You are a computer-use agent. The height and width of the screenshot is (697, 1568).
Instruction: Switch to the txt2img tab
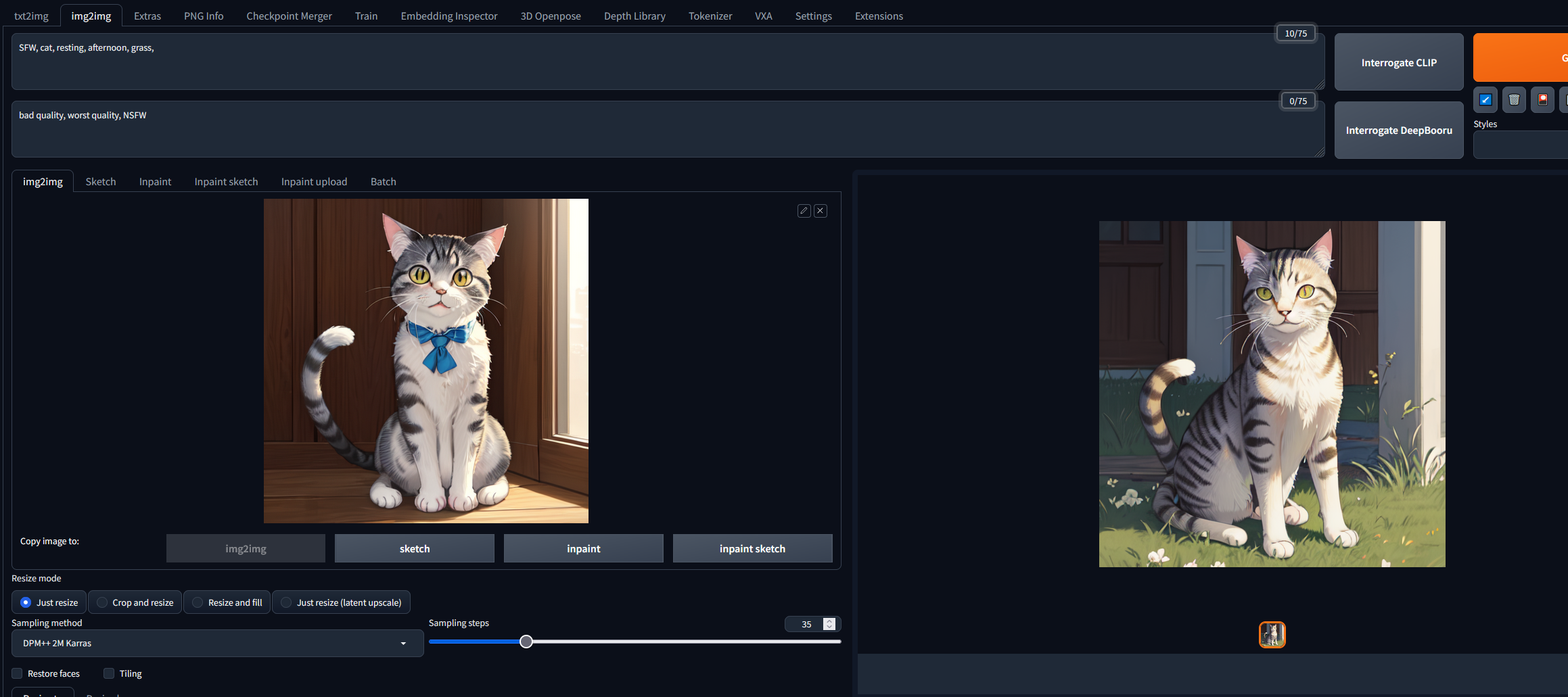(x=31, y=15)
